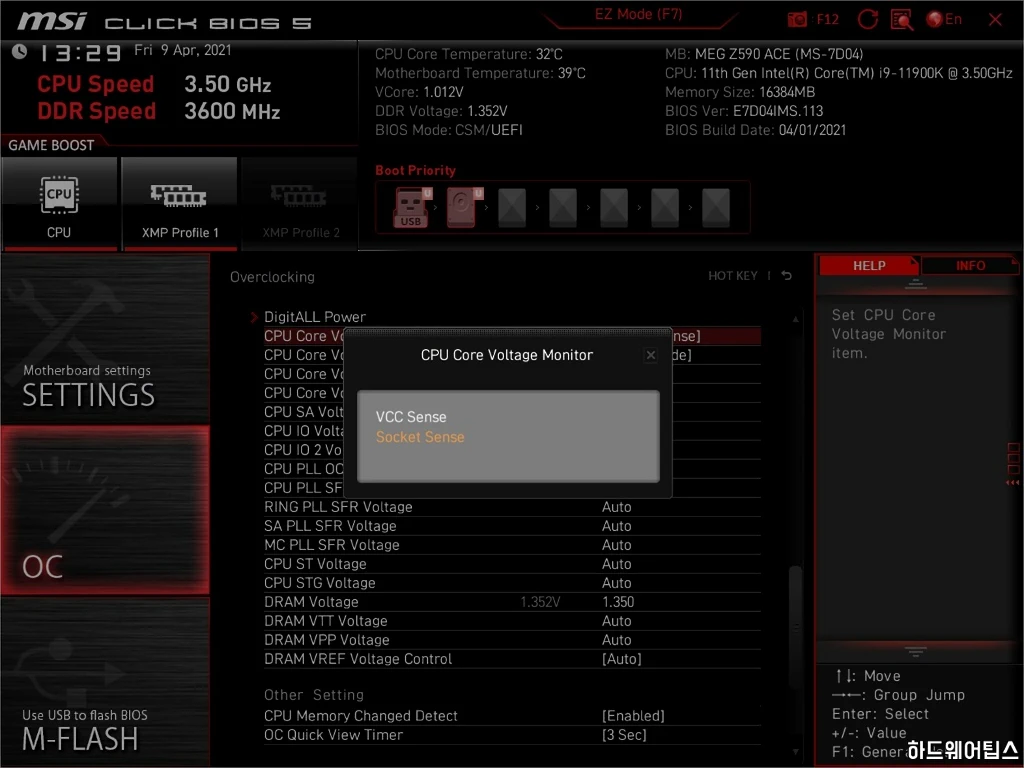Open the OC overclocking section

(x=105, y=511)
